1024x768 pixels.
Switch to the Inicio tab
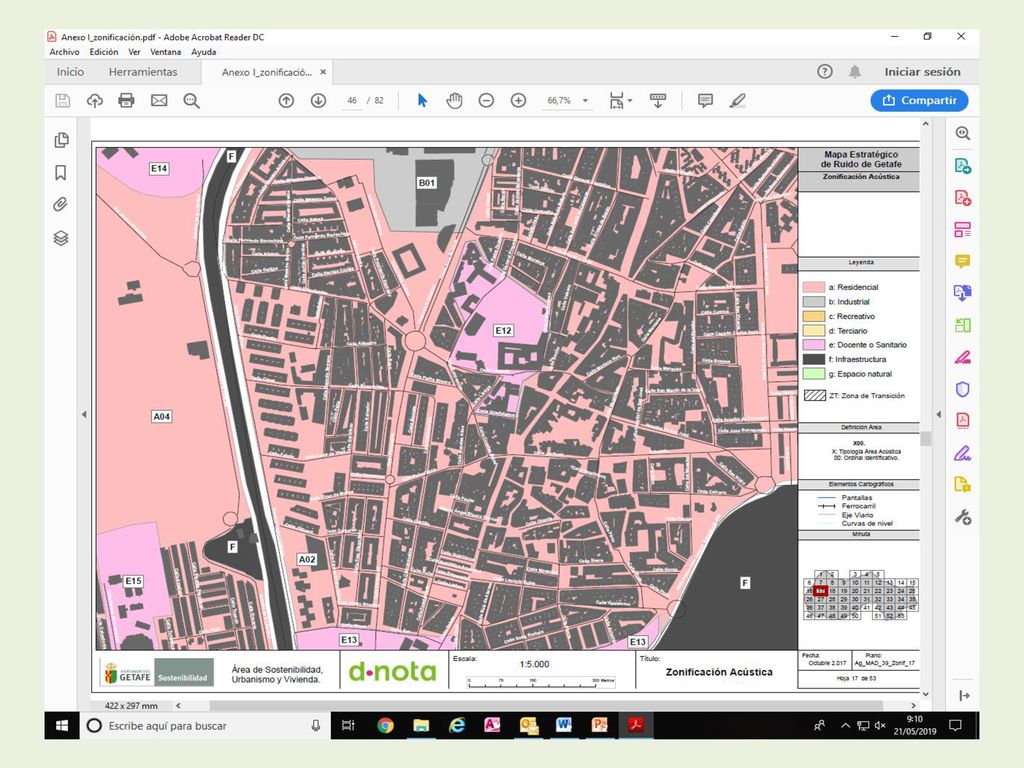click(70, 72)
